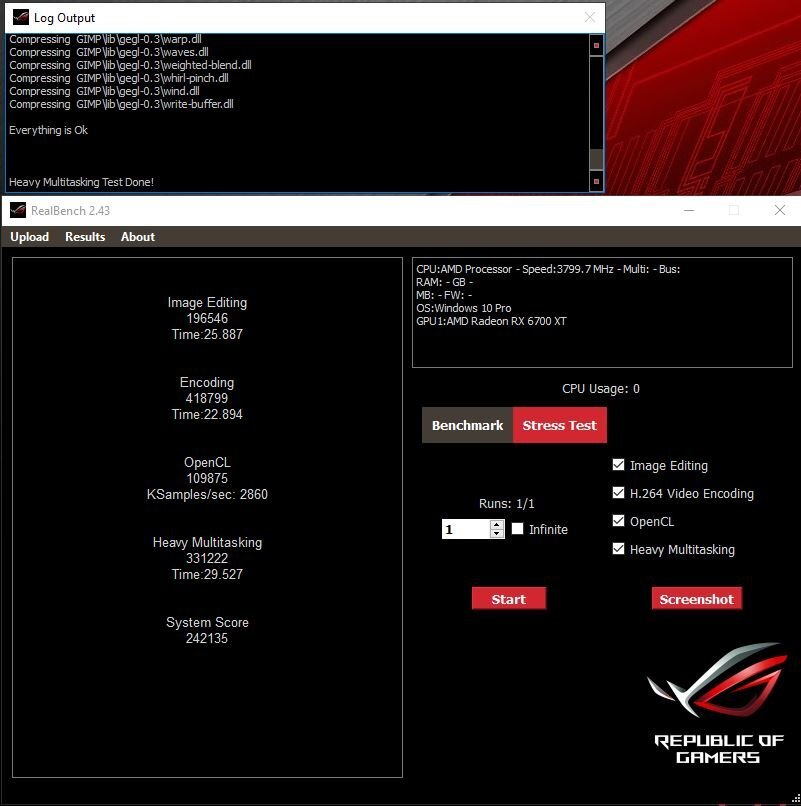The width and height of the screenshot is (801, 806).
Task: Open the Results menu
Action: (x=85, y=237)
